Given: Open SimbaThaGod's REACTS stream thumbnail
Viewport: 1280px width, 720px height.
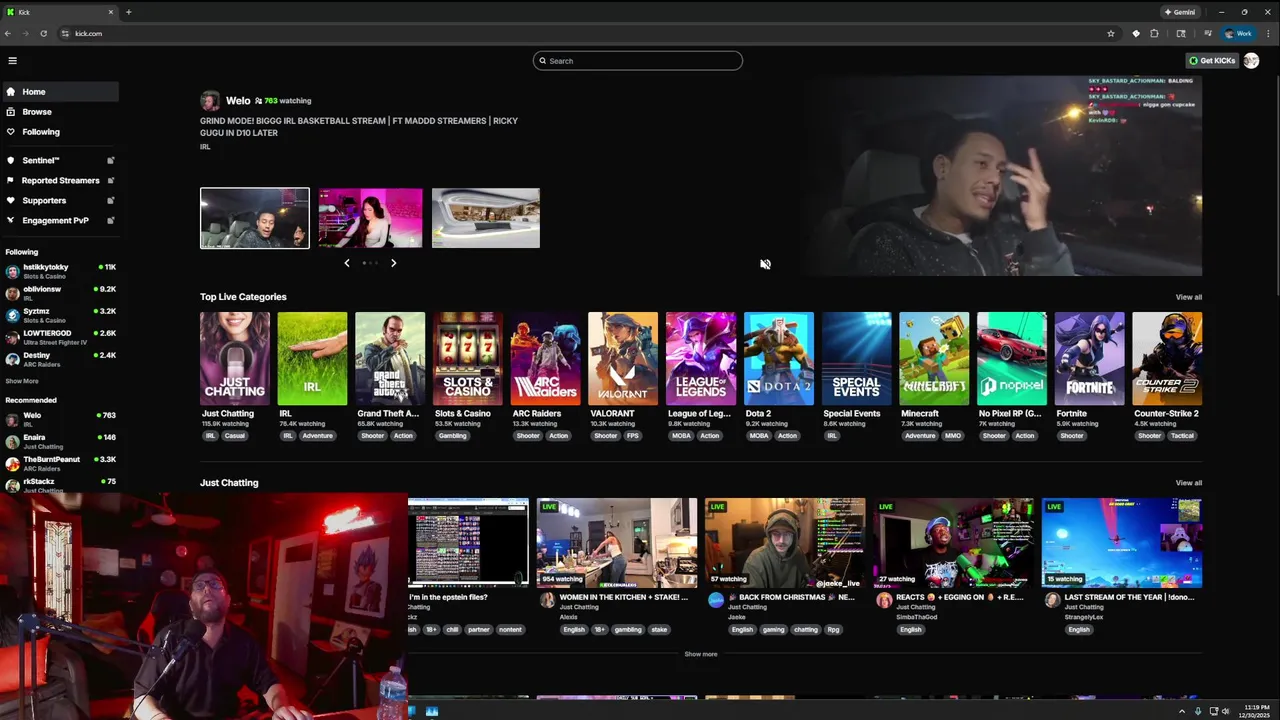Looking at the screenshot, I should pyautogui.click(x=953, y=543).
